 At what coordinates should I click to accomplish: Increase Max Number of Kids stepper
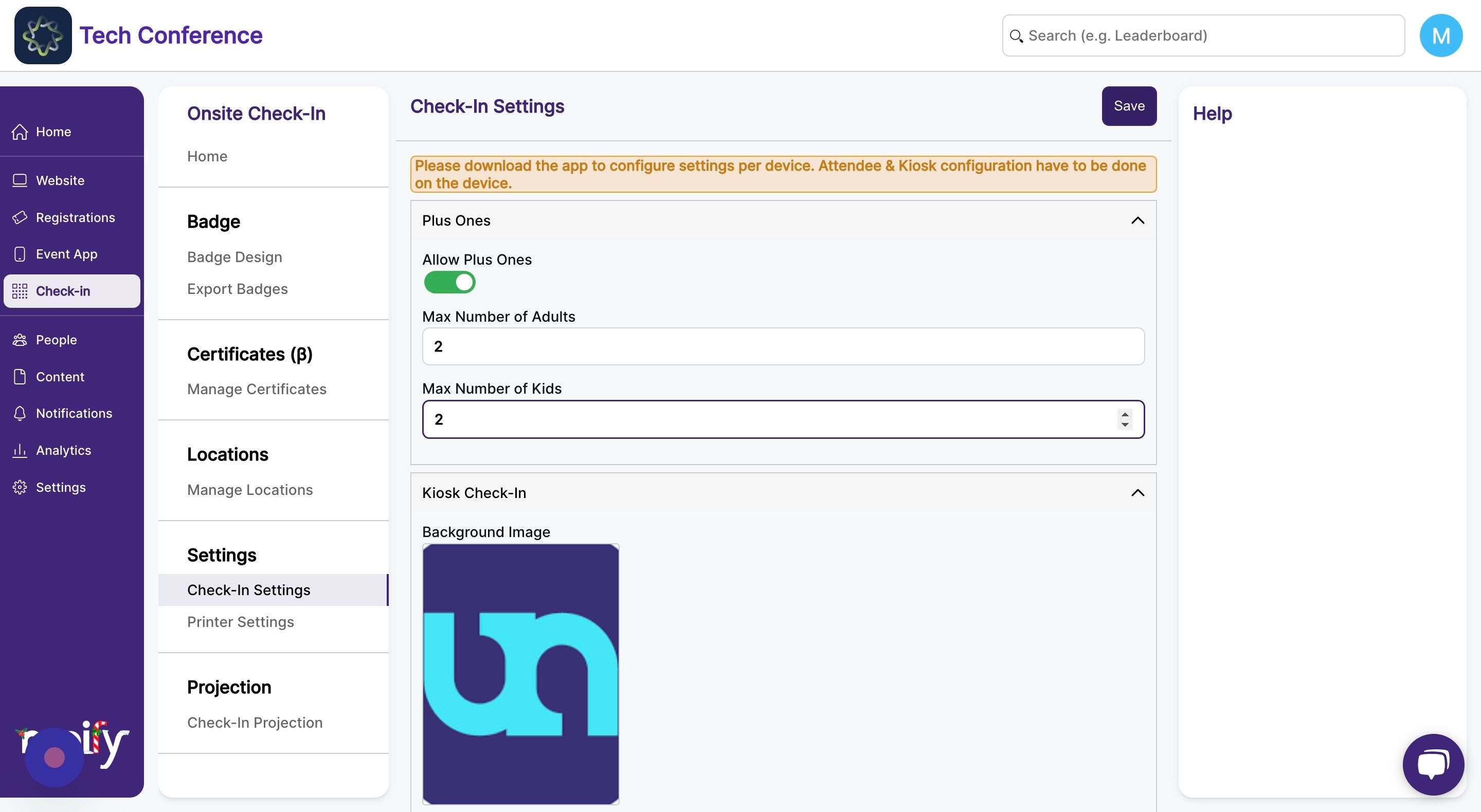pos(1125,414)
